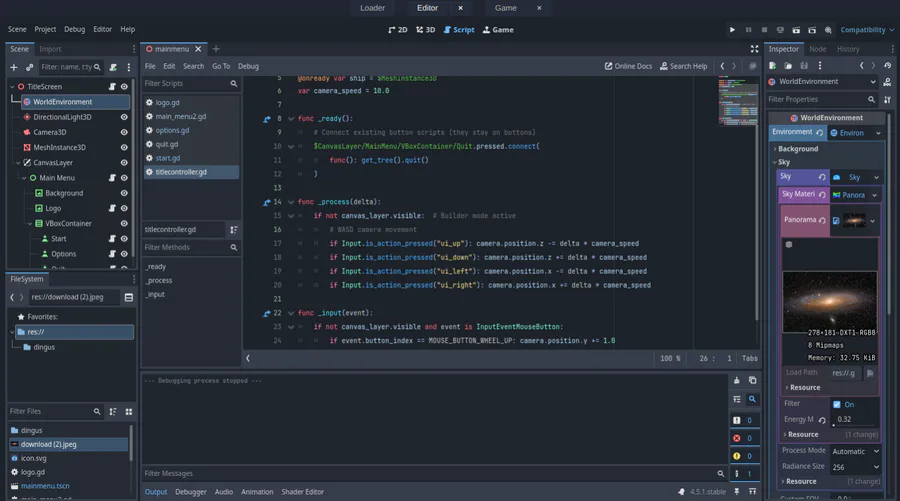900x501 pixels.
Task: Hide the MeshInstance3D node
Action: pyautogui.click(x=124, y=147)
